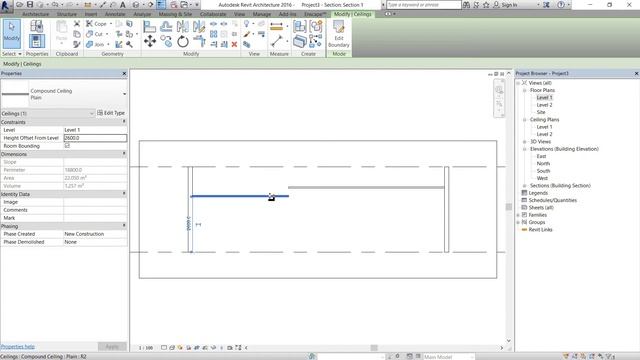
Task: Expand the Families tree node
Action: click(x=518, y=215)
